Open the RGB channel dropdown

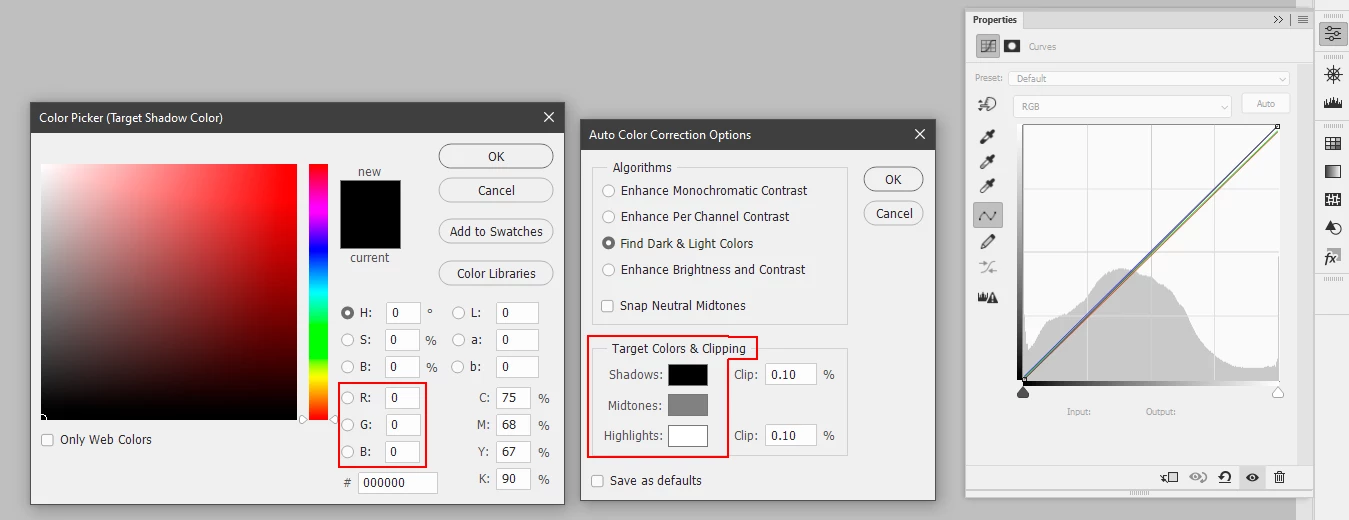pyautogui.click(x=1122, y=106)
